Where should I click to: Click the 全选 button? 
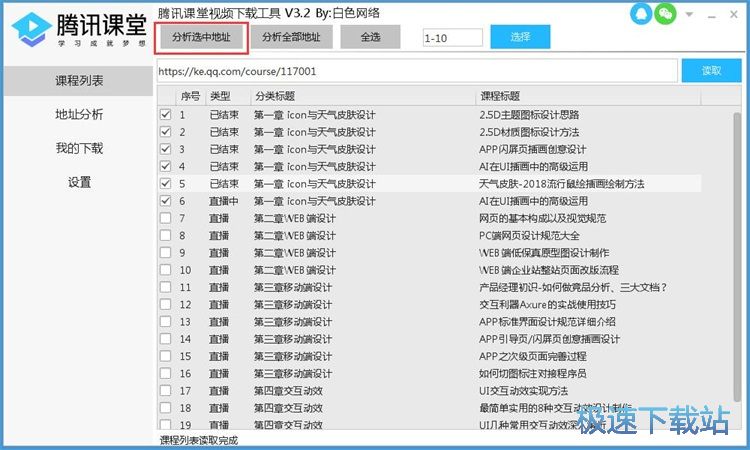(x=370, y=37)
